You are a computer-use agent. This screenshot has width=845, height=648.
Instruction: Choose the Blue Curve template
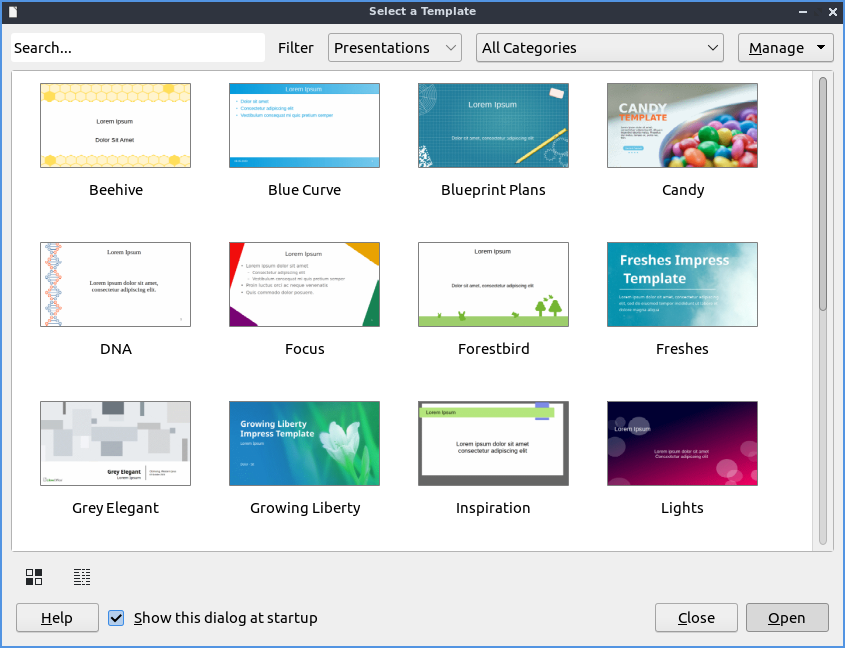pyautogui.click(x=304, y=125)
